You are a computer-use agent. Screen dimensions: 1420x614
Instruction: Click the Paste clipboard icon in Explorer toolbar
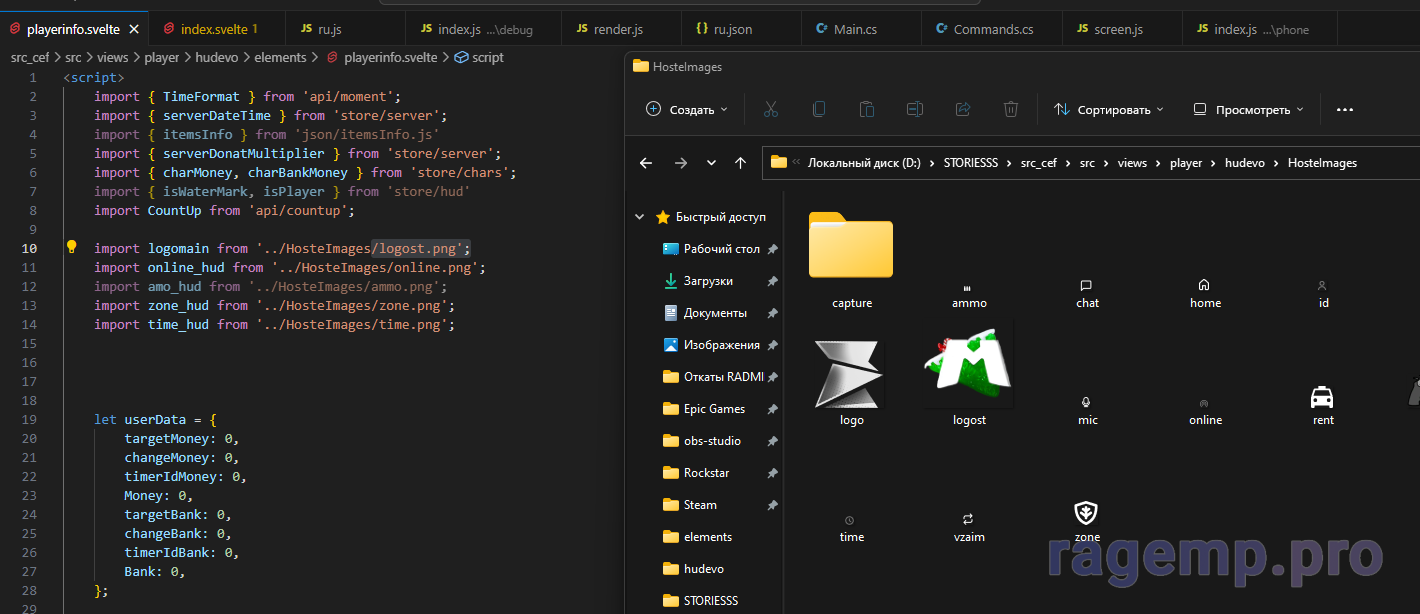(x=867, y=110)
